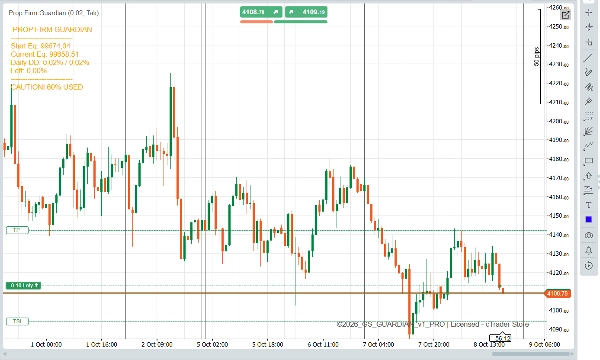
Task: Click the bar countdown timer label 56:12
Action: pos(501,338)
